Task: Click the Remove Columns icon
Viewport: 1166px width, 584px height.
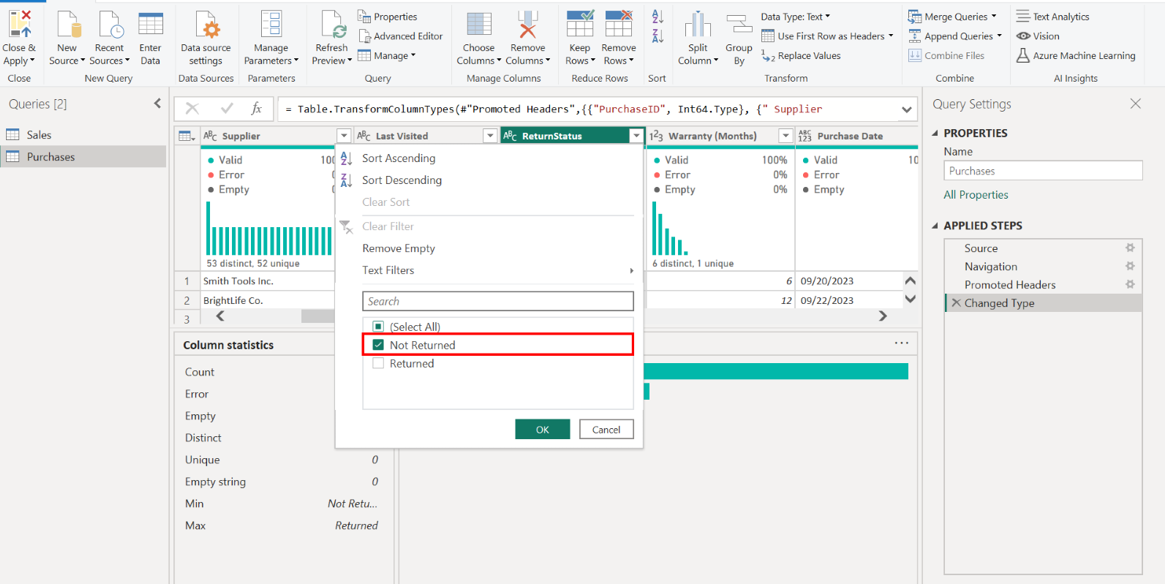Action: (527, 25)
